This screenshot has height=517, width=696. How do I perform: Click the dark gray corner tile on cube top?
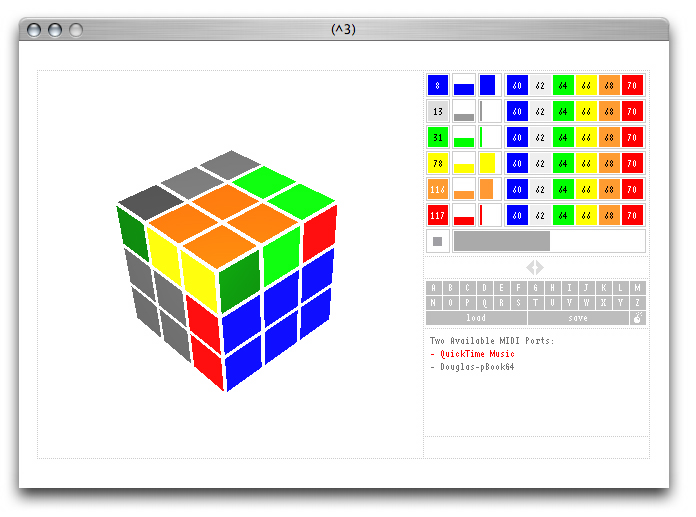click(x=151, y=203)
